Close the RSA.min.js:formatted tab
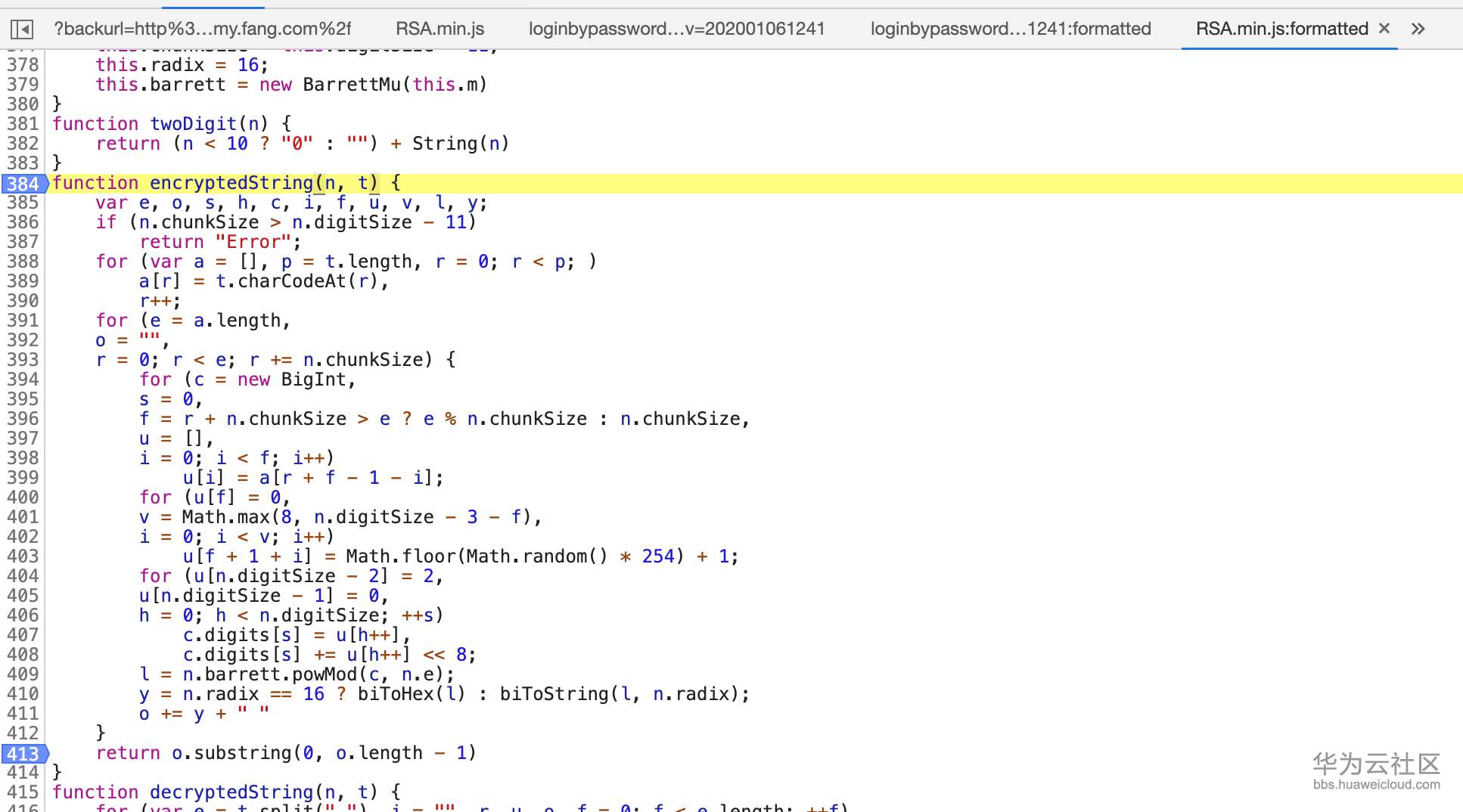This screenshot has height=812, width=1463. [x=1384, y=29]
